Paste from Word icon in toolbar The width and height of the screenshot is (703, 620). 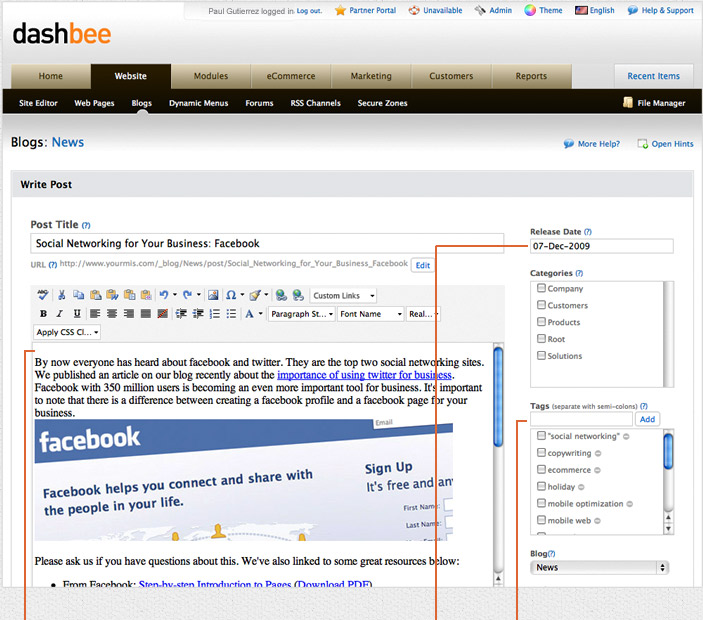coord(112,295)
